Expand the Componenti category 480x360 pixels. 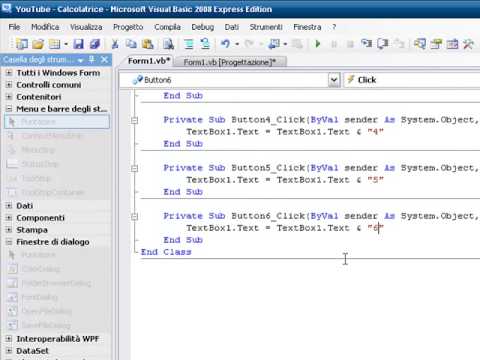(9, 218)
